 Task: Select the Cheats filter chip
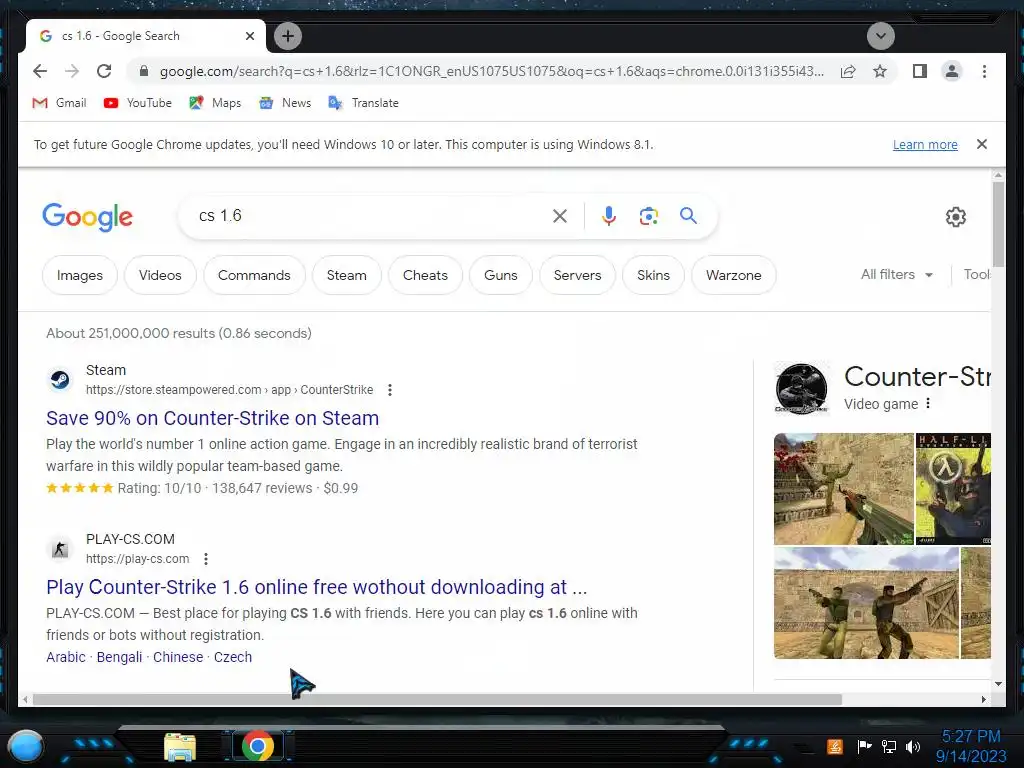click(425, 275)
